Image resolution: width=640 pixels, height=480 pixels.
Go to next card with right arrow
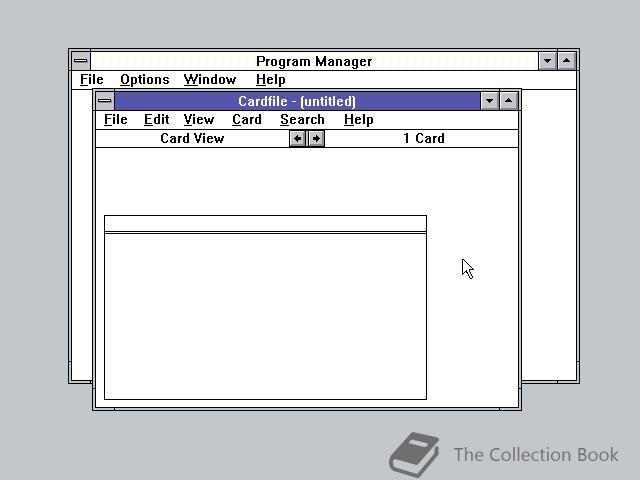tap(316, 139)
